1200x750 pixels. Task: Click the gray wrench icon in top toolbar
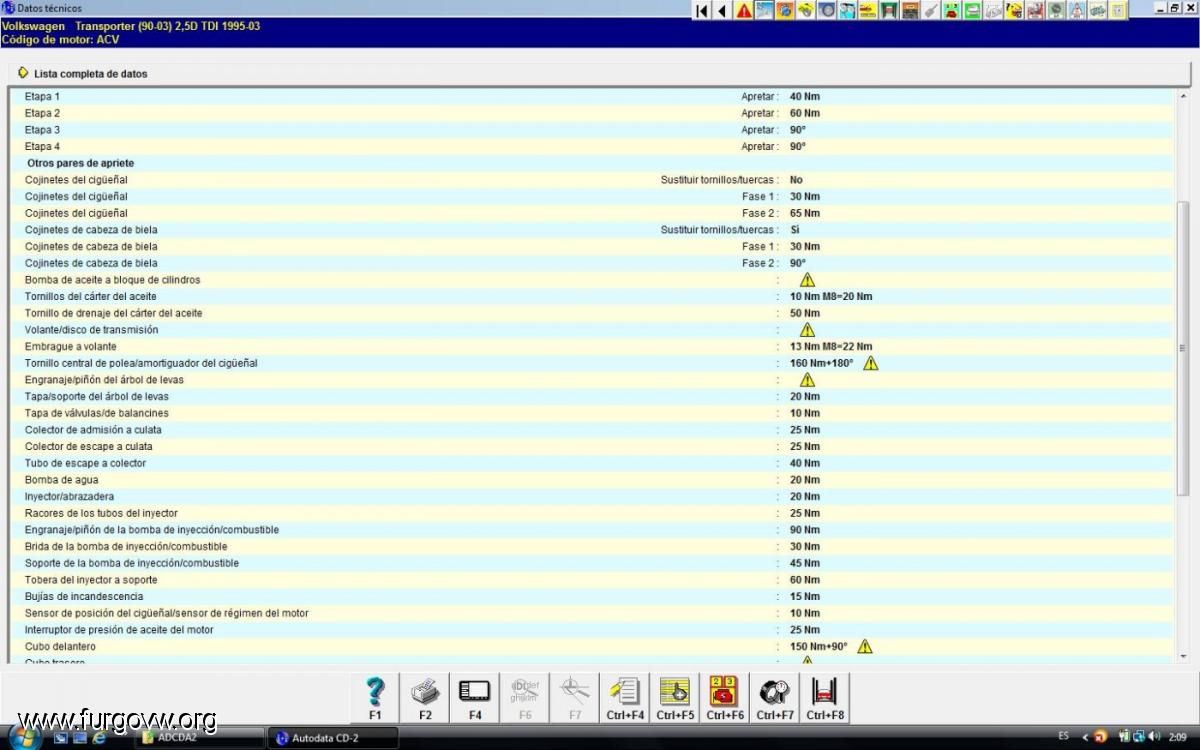(931, 10)
